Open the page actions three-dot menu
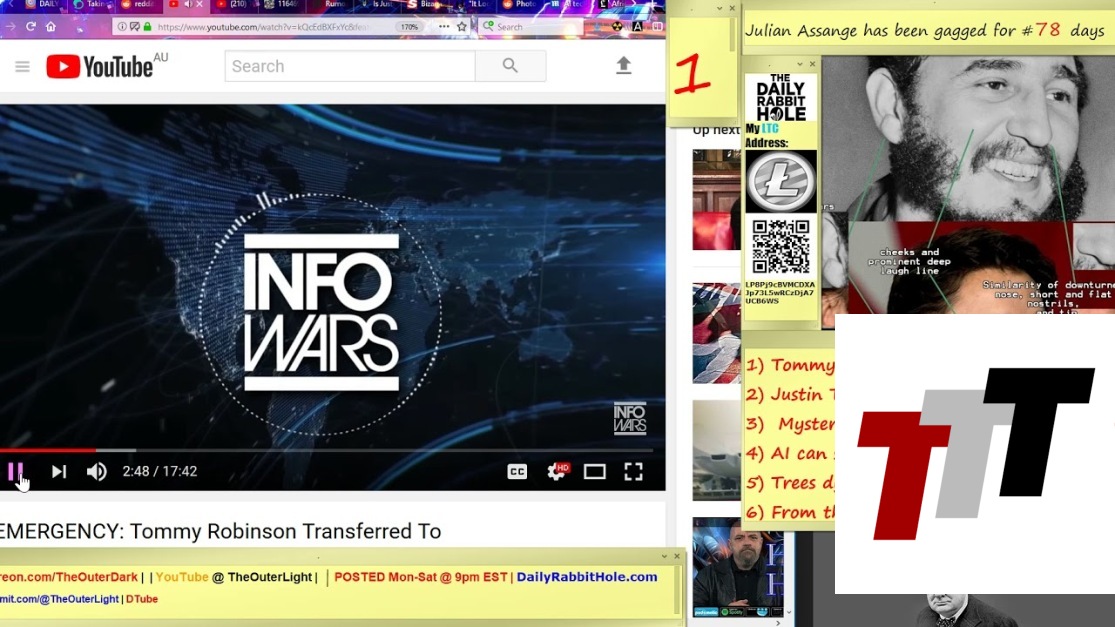 pyautogui.click(x=444, y=27)
